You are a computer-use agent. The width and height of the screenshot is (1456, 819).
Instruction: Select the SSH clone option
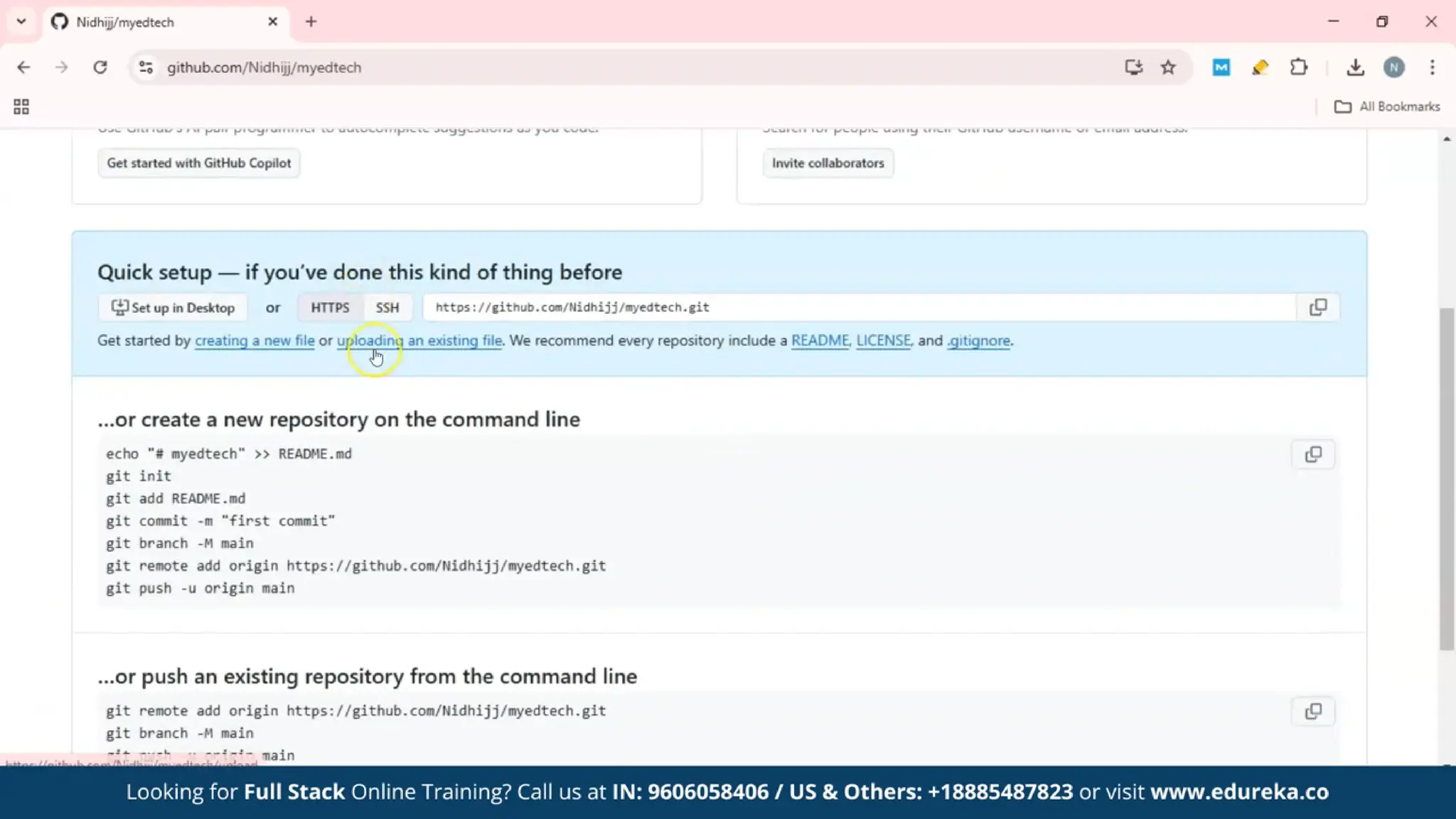387,307
